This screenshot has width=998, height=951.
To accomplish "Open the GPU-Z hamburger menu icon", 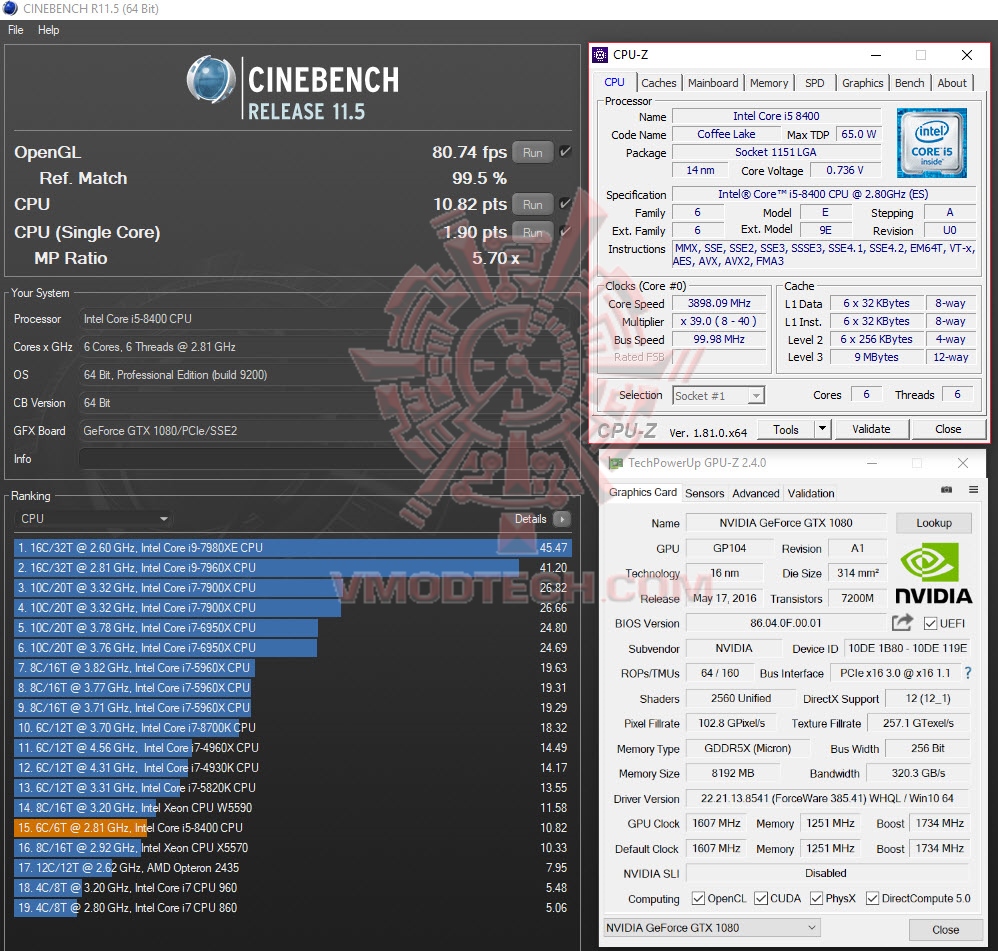I will tap(973, 490).
